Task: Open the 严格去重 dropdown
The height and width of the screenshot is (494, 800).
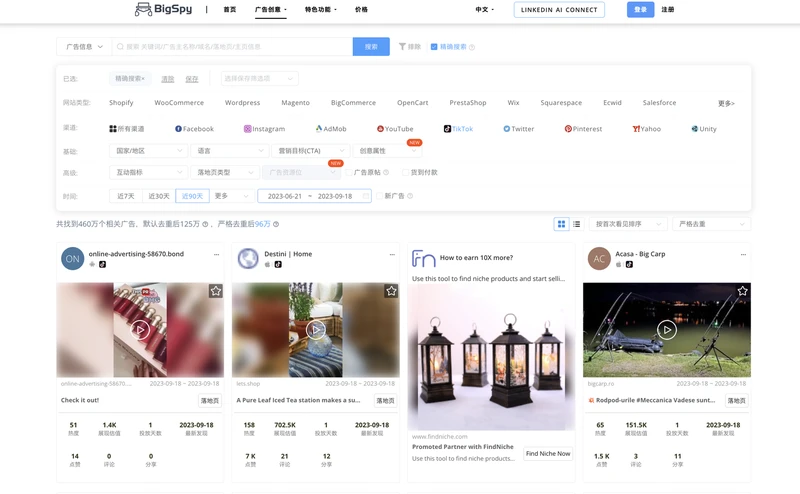Action: (x=711, y=224)
